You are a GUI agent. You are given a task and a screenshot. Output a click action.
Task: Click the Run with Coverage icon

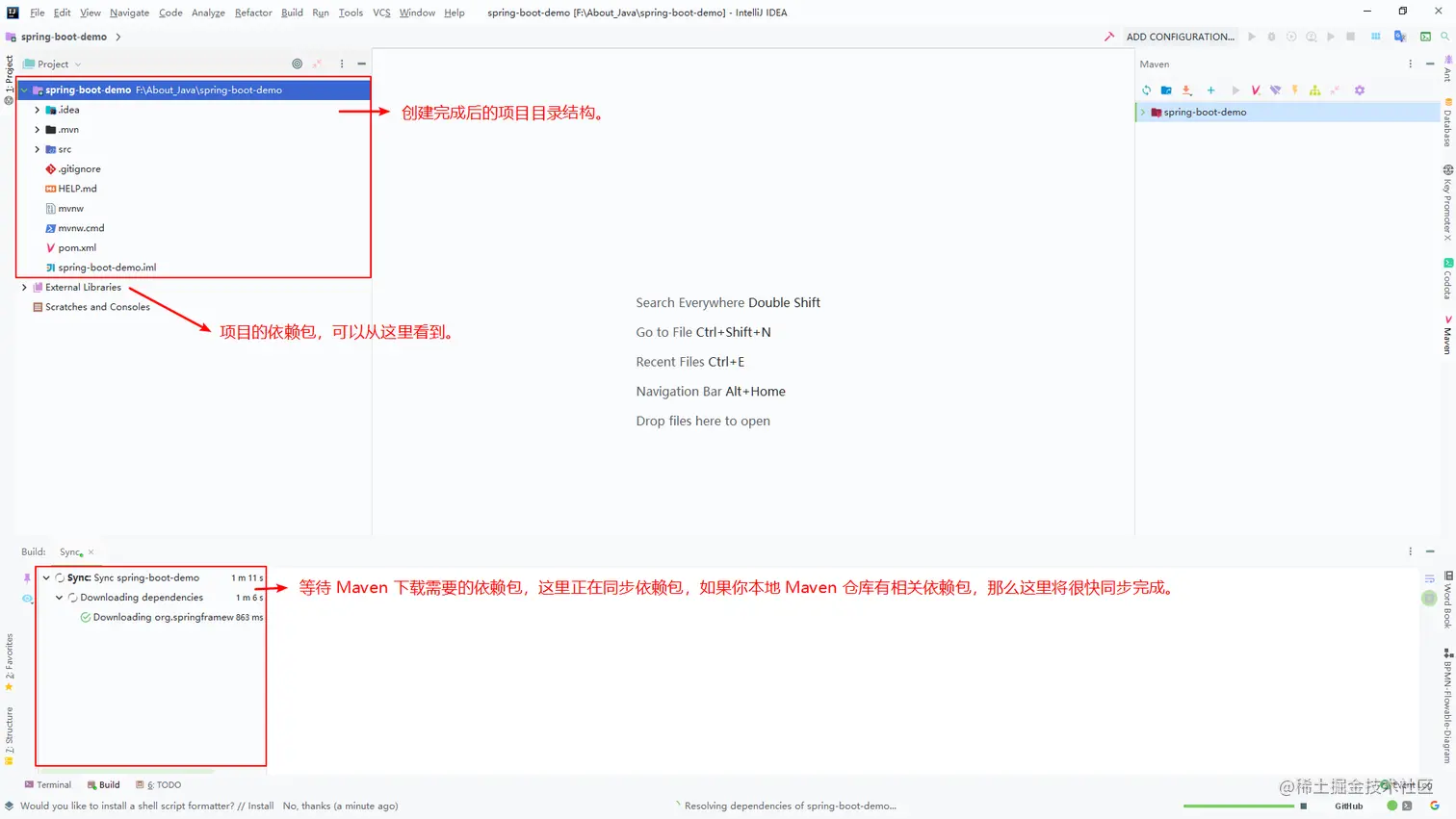pos(1291,37)
